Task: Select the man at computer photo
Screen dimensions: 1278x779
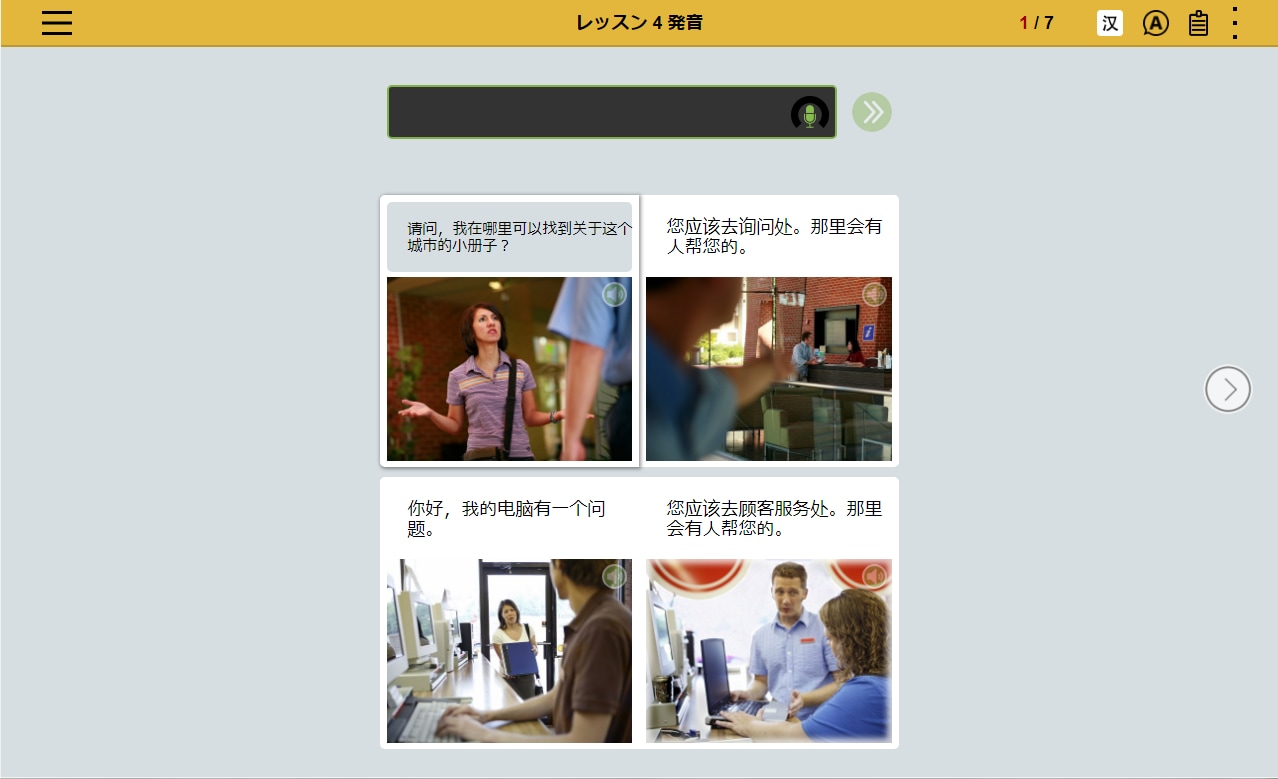Action: 509,652
